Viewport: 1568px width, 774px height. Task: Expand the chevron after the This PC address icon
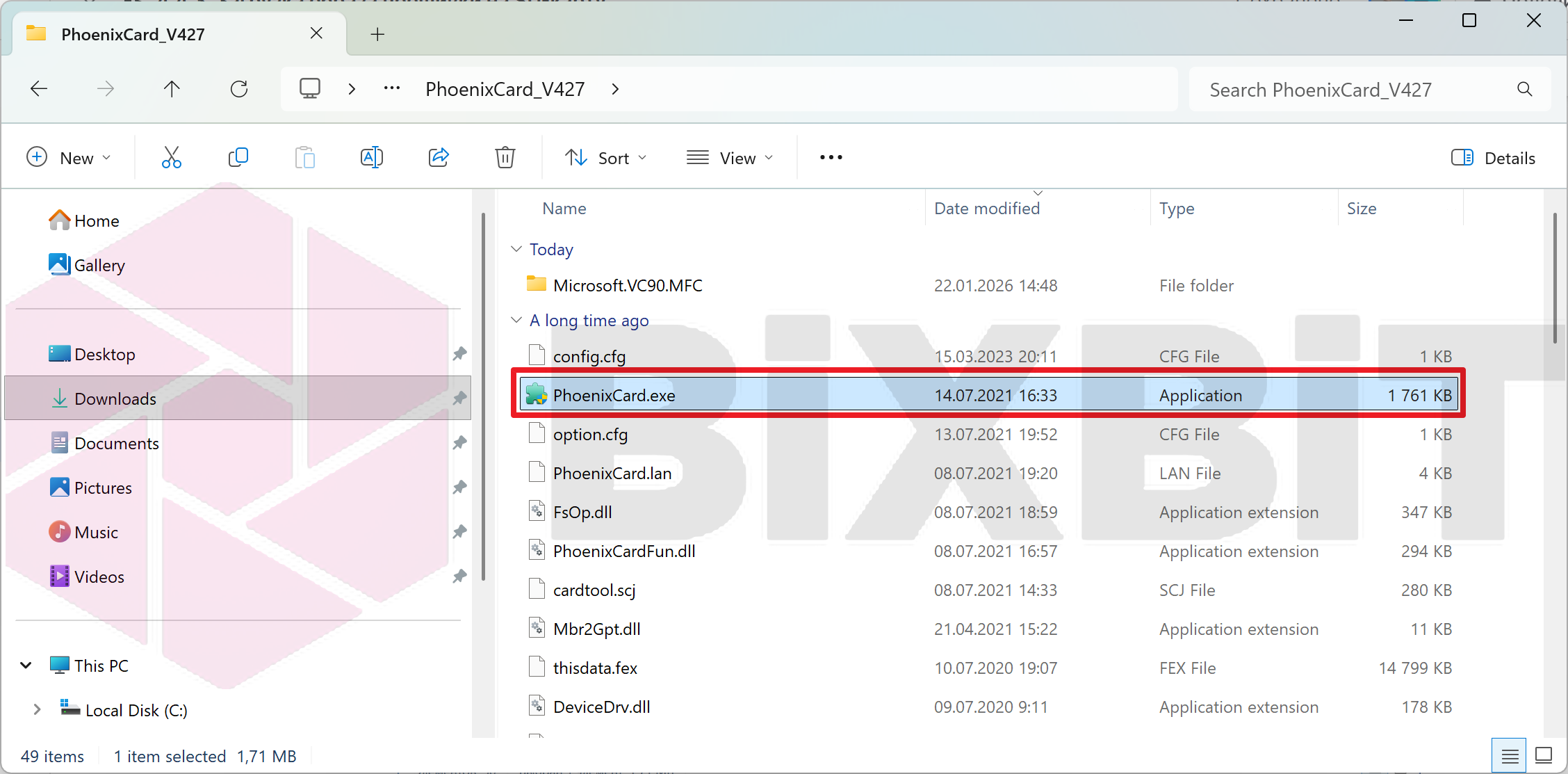coord(352,89)
